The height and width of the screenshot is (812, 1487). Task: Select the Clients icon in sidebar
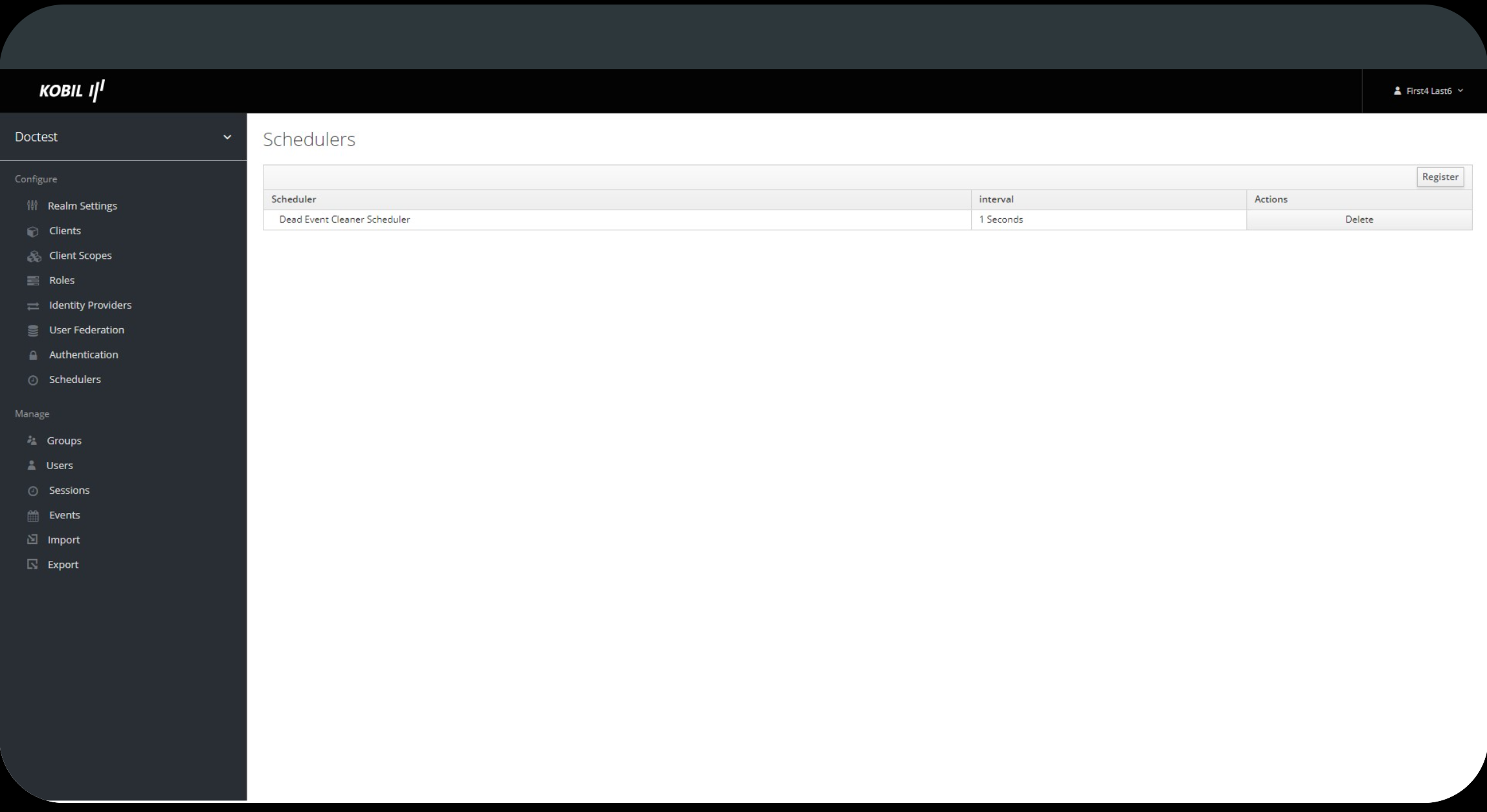pyautogui.click(x=33, y=230)
